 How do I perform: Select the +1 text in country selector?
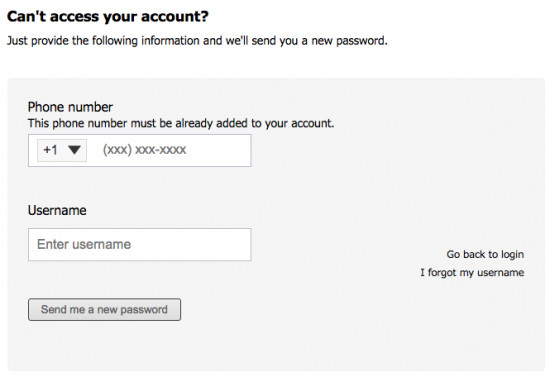(50, 150)
